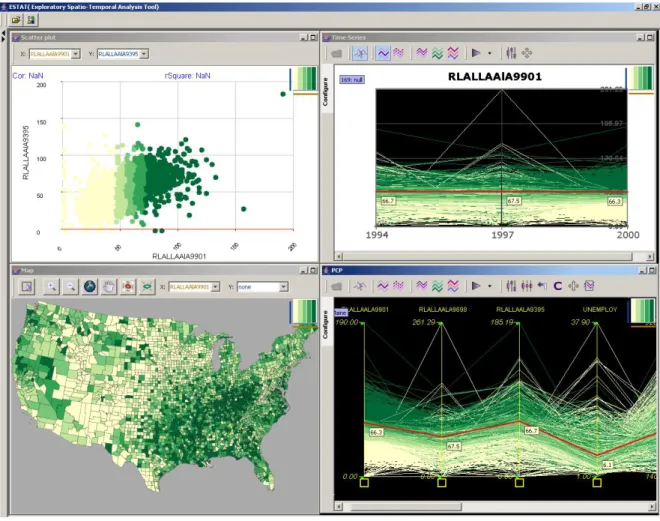Click the four-arrow move icon in Time Series
The height and width of the screenshot is (521, 660).
coord(527,53)
